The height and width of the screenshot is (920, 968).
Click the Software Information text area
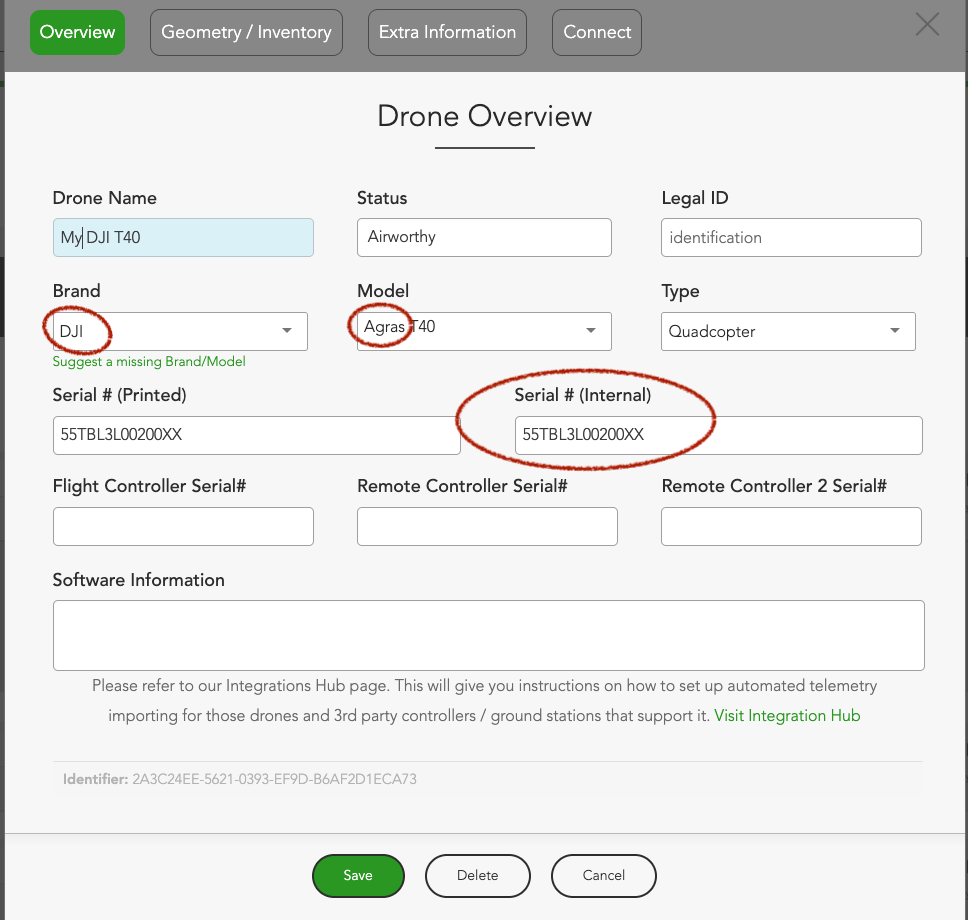(x=489, y=635)
